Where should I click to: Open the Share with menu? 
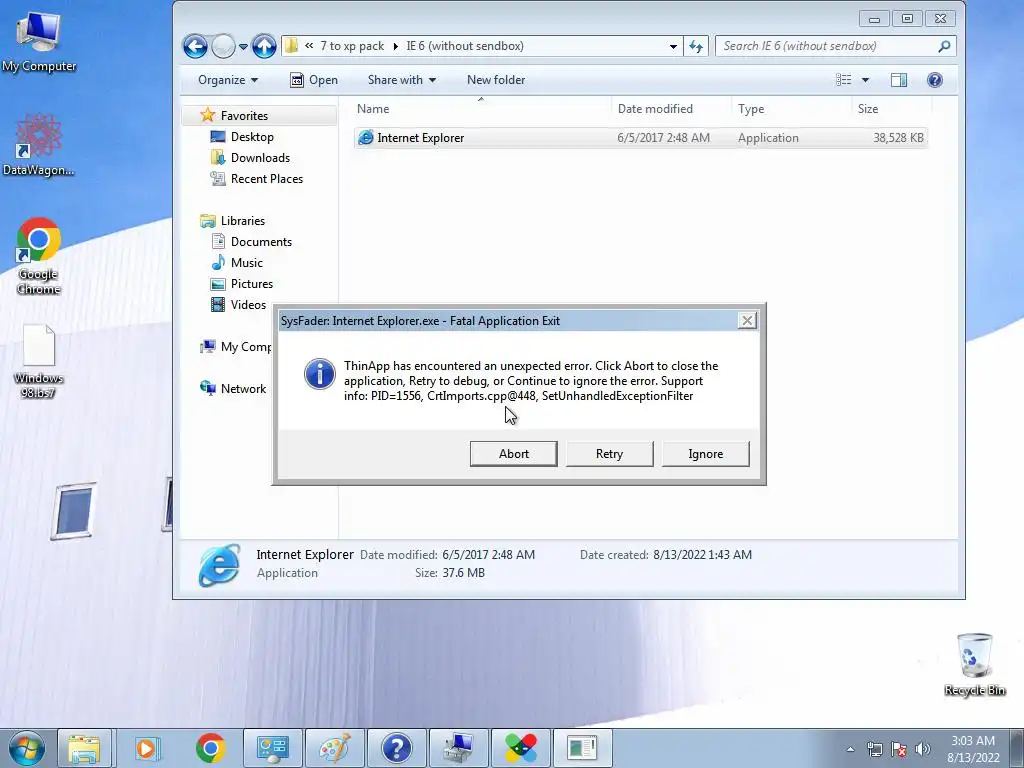tap(402, 80)
